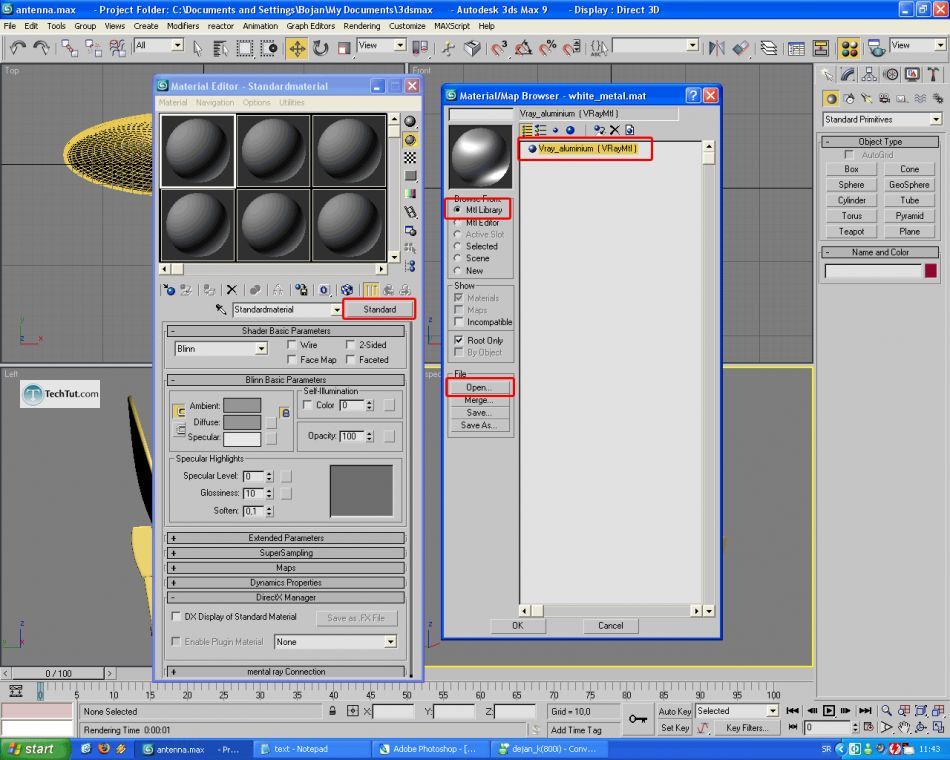Switch to the Modify command panel
Viewport: 950px width, 760px height.
click(848, 75)
